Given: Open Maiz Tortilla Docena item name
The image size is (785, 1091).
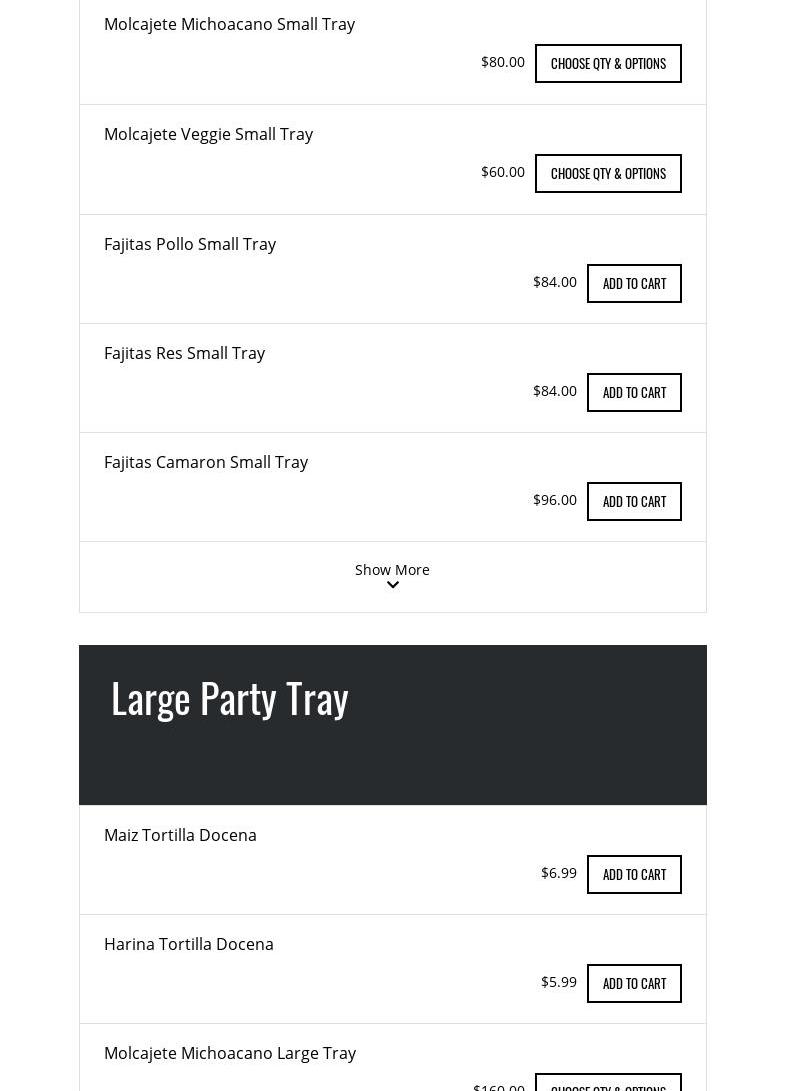Looking at the screenshot, I should [180, 835].
